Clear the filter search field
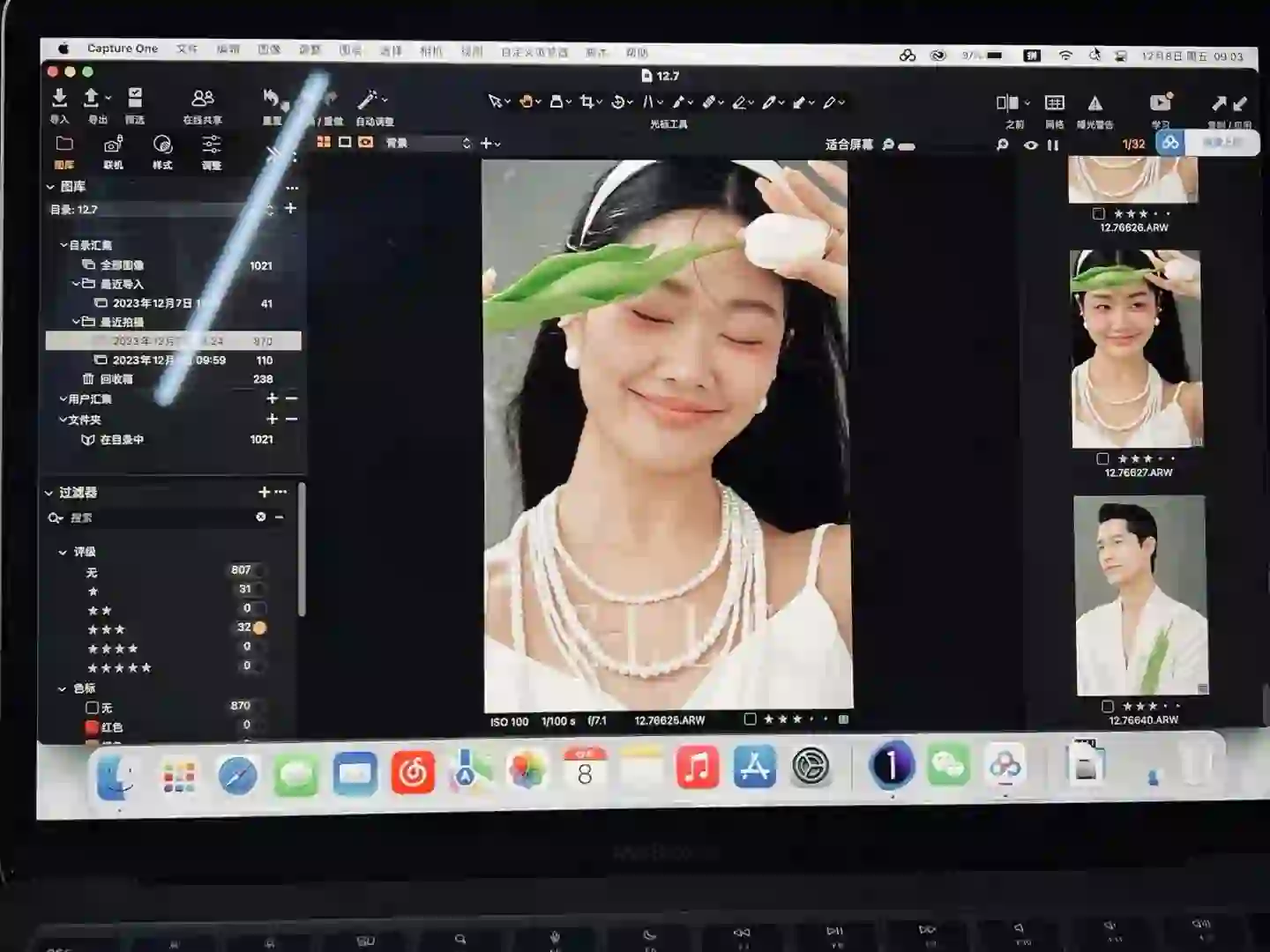The image size is (1270, 952). point(261,517)
